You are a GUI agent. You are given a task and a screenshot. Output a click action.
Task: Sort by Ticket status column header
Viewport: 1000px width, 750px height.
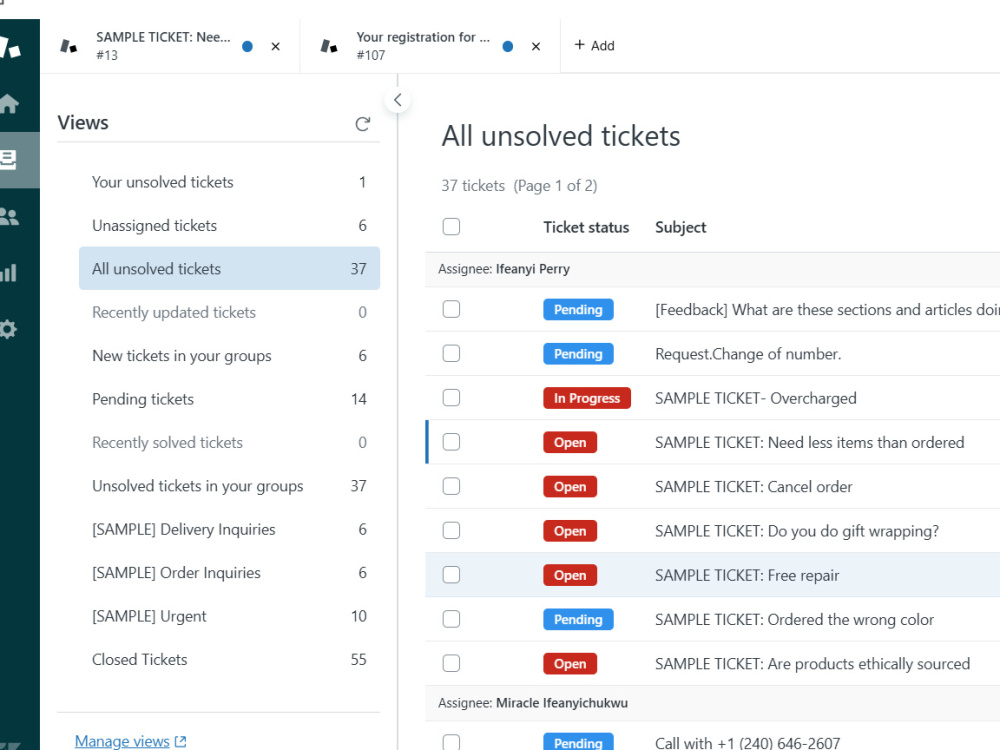[585, 228]
